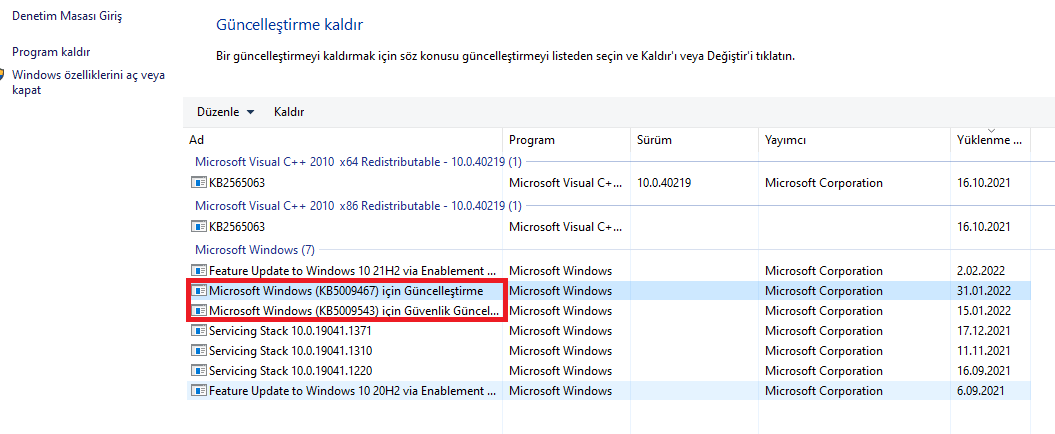This screenshot has height=434, width=1055.
Task: Sort by the Yayımcı column header
Action: pos(854,140)
